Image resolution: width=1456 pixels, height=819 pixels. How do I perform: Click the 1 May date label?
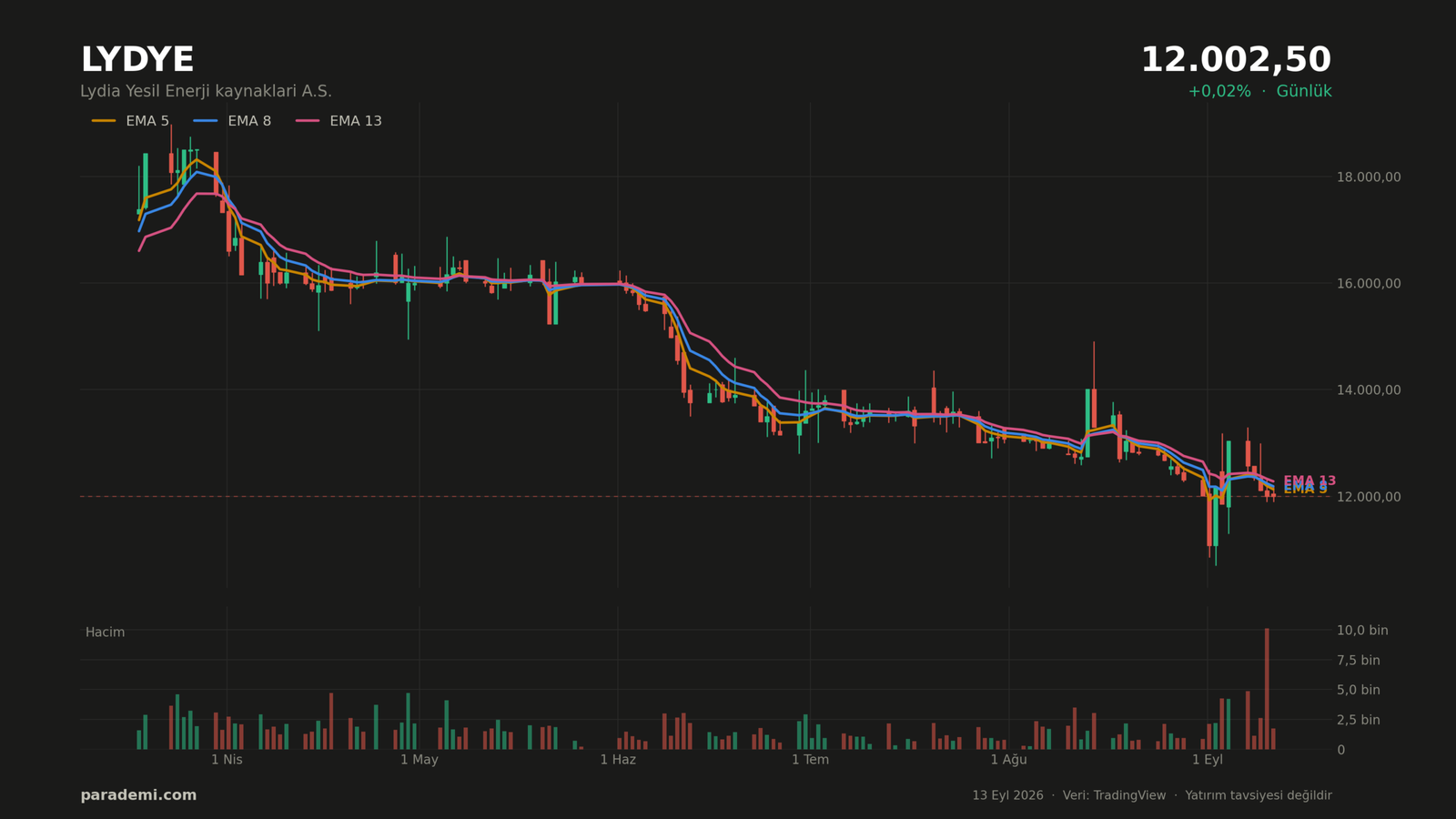click(x=420, y=760)
